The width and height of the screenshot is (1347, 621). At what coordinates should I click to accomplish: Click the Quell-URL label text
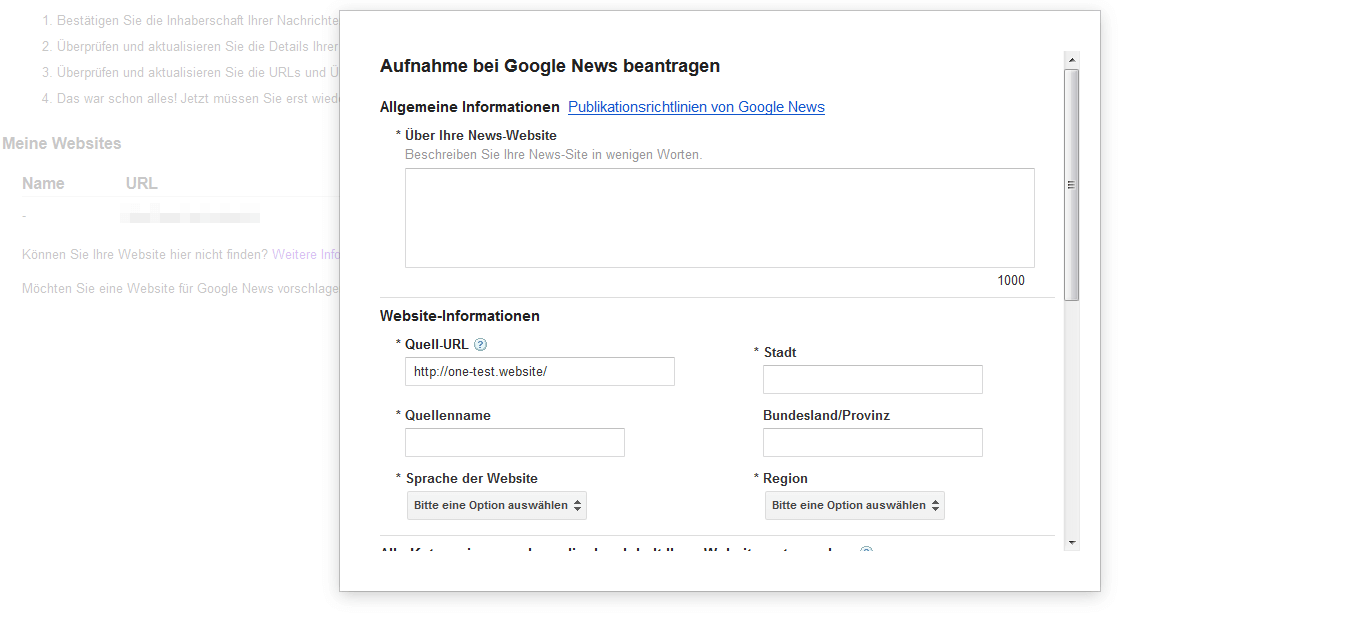436,345
